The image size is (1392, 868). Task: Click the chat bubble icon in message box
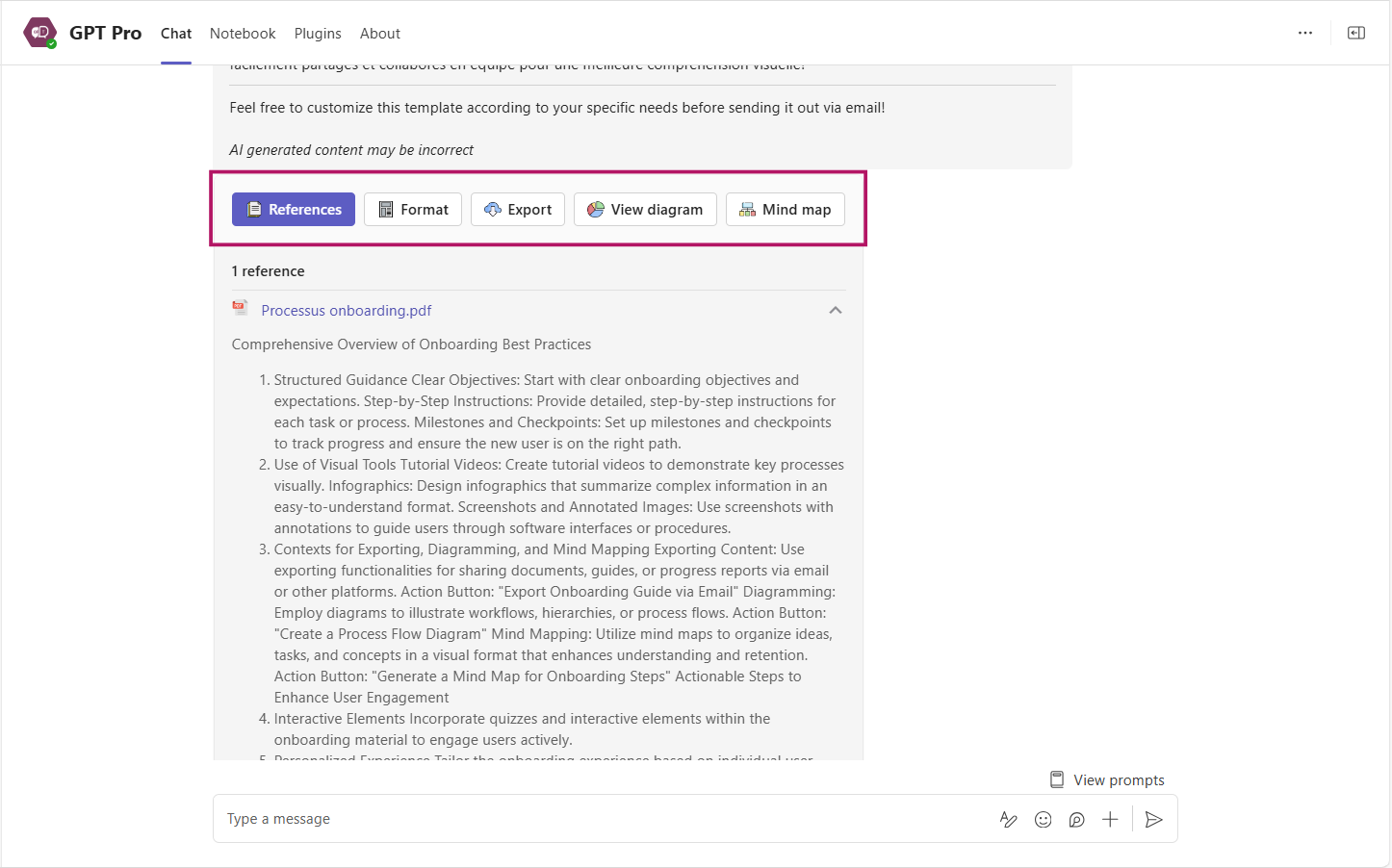(x=1076, y=819)
